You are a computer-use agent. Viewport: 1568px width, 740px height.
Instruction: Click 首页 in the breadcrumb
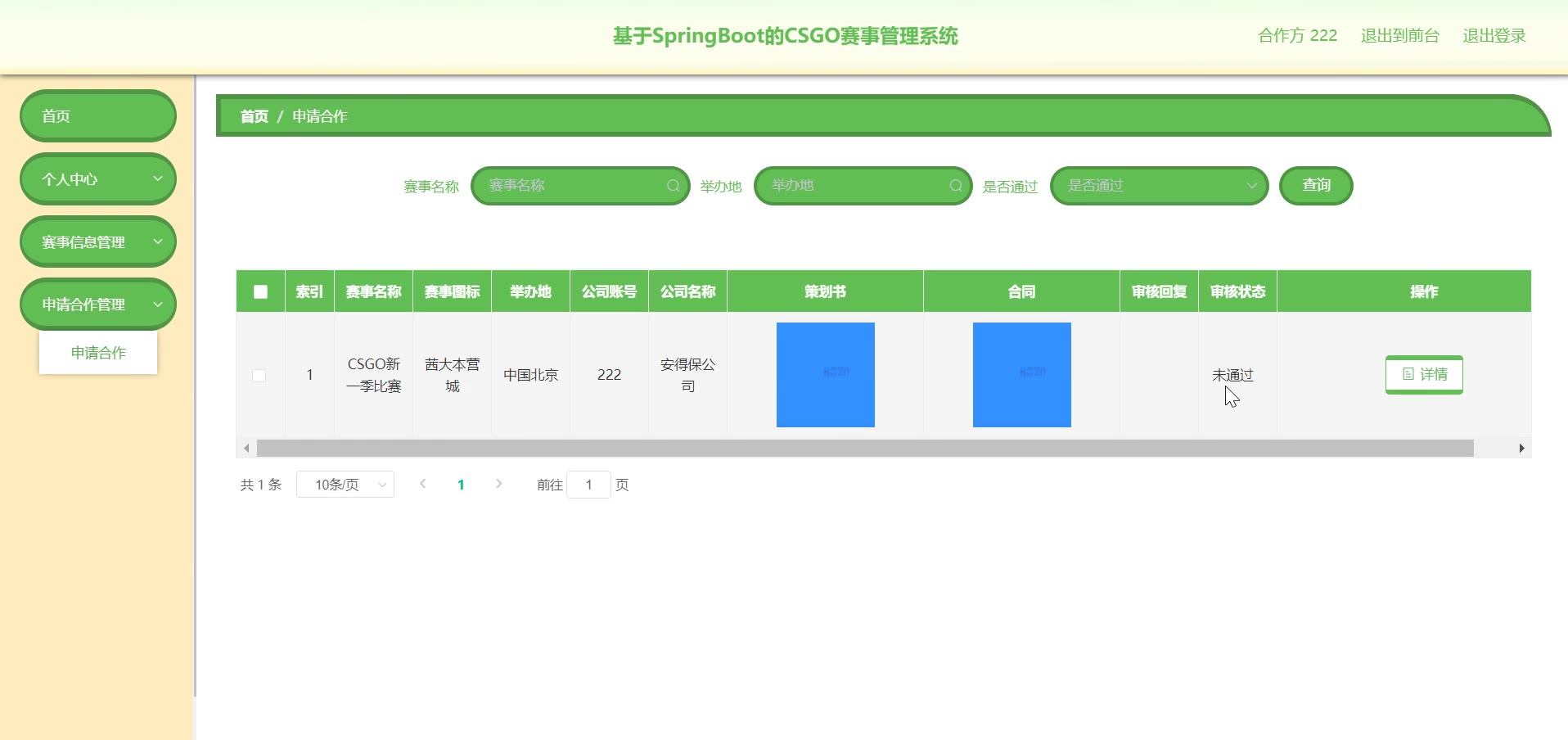255,116
